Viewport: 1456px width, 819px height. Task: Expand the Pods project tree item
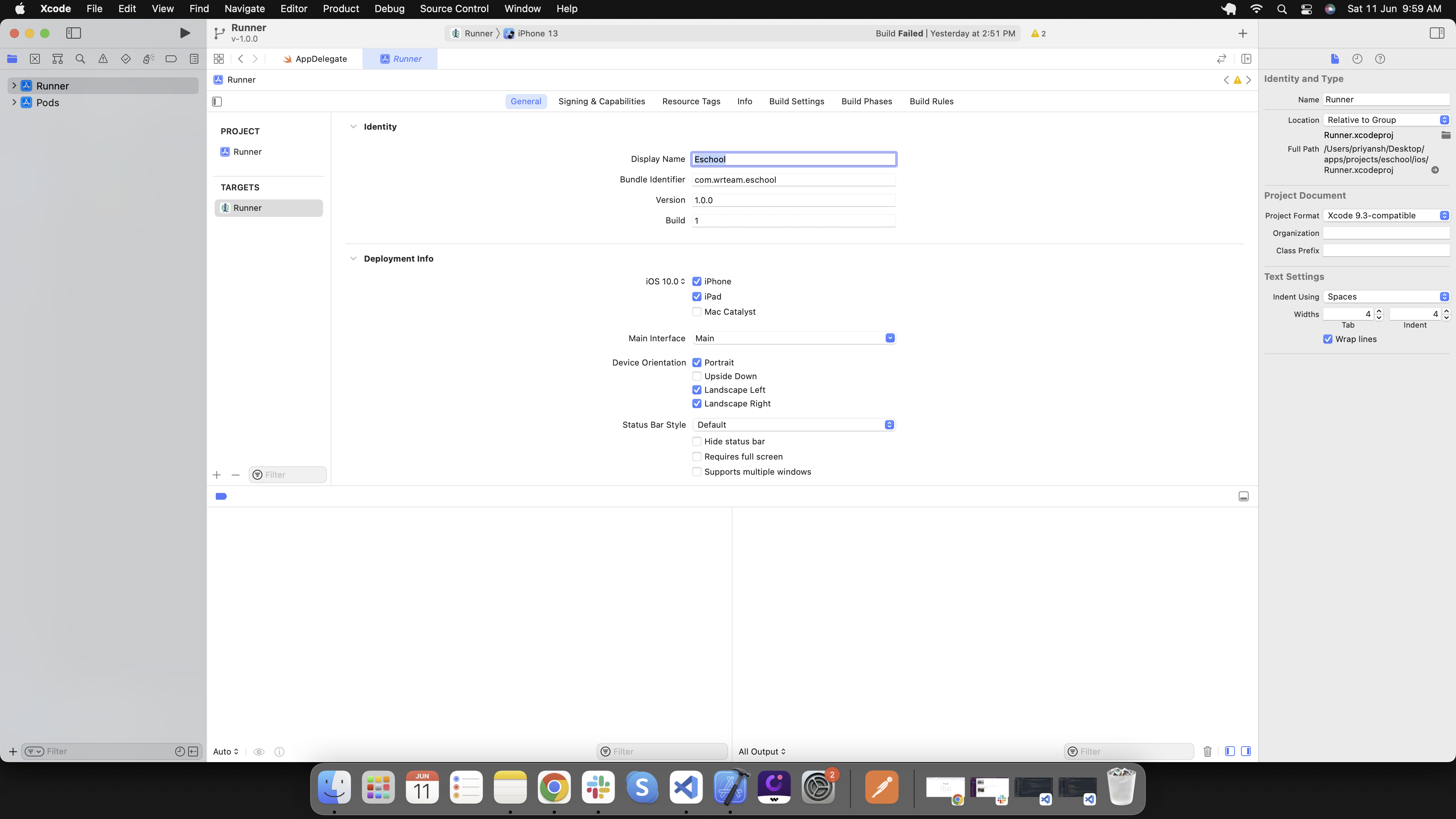pos(14,102)
